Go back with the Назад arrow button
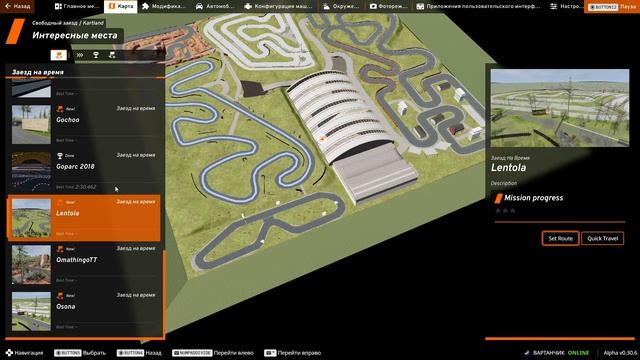Screen dimensions: 640x360 17,6
